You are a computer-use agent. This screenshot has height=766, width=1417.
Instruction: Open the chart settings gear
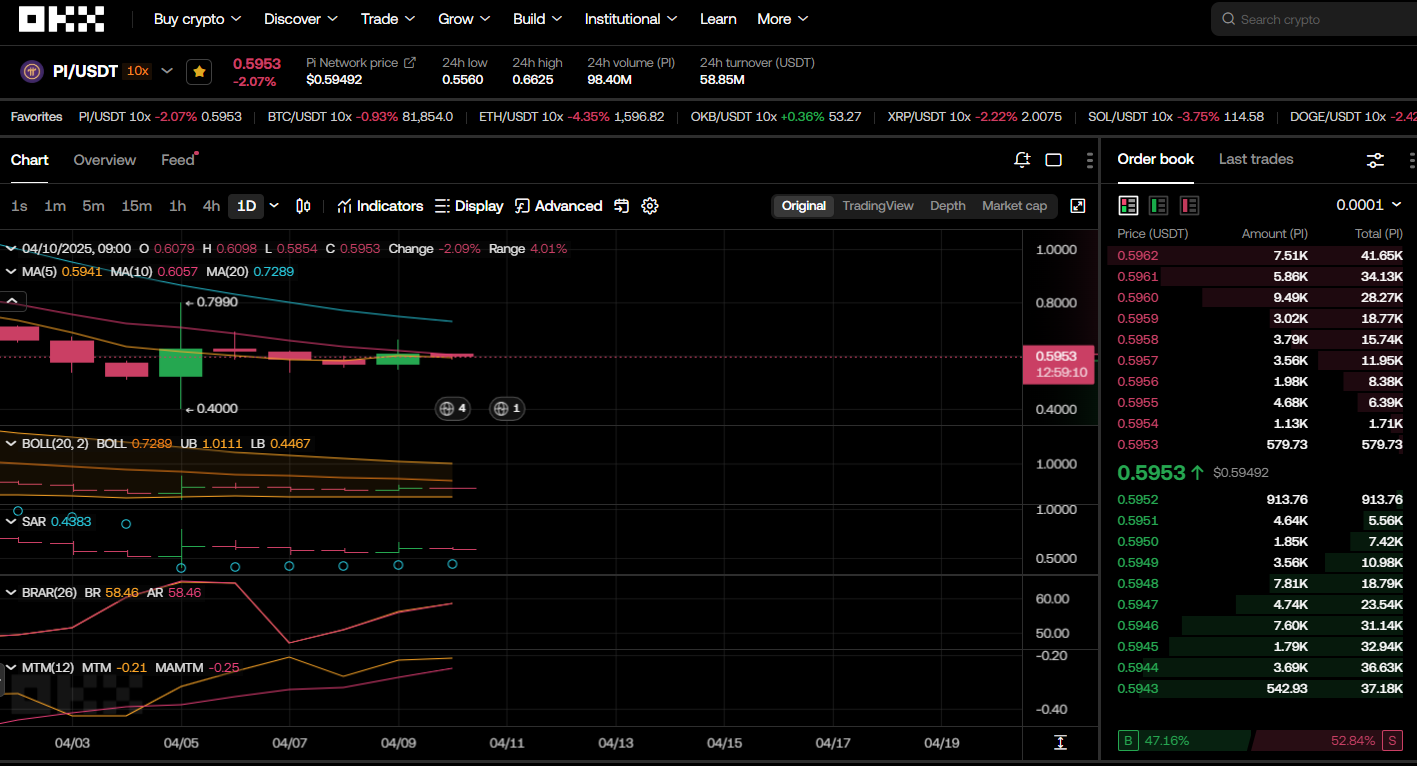pos(650,206)
